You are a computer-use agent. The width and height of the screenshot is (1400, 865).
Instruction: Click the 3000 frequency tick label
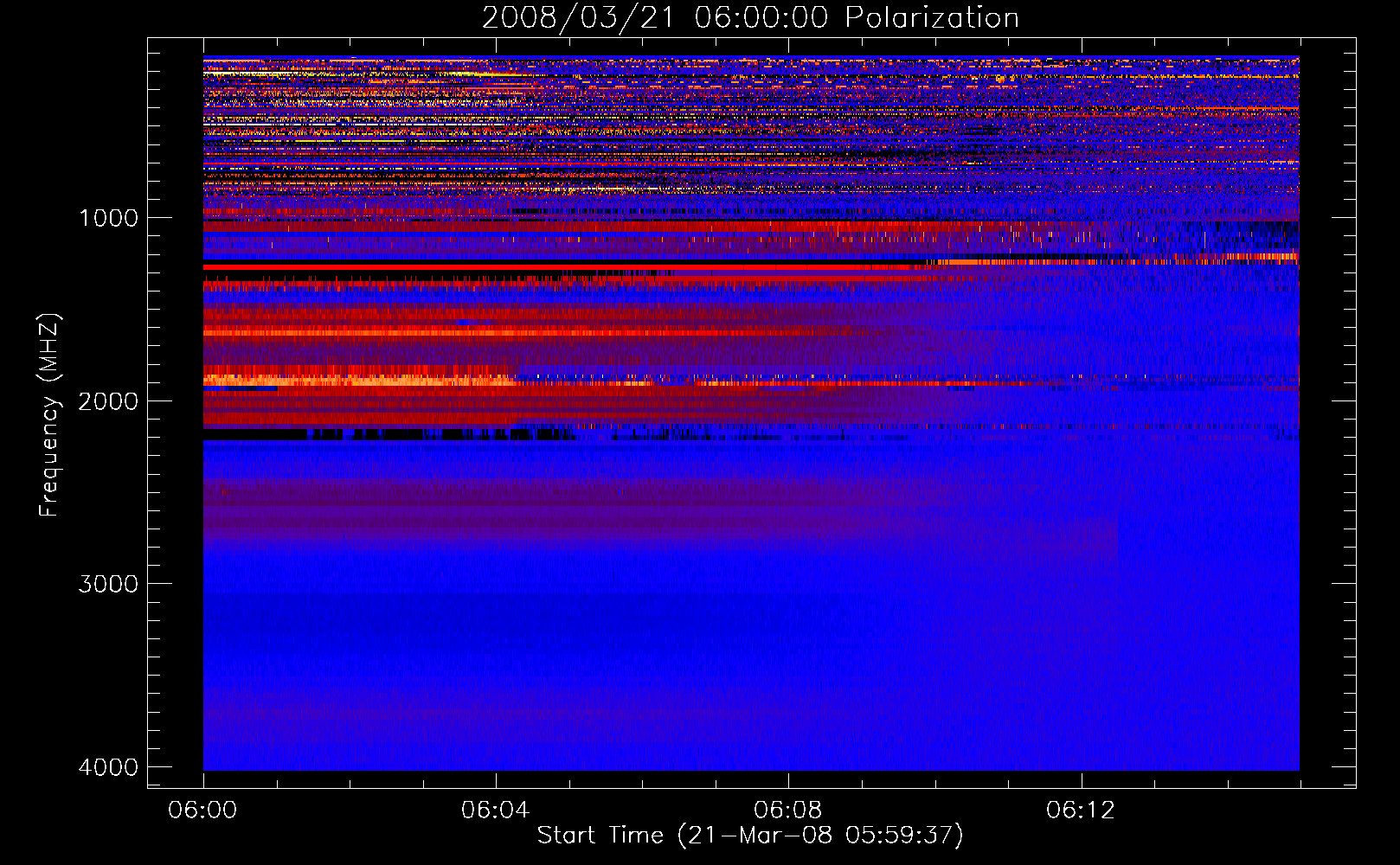108,584
